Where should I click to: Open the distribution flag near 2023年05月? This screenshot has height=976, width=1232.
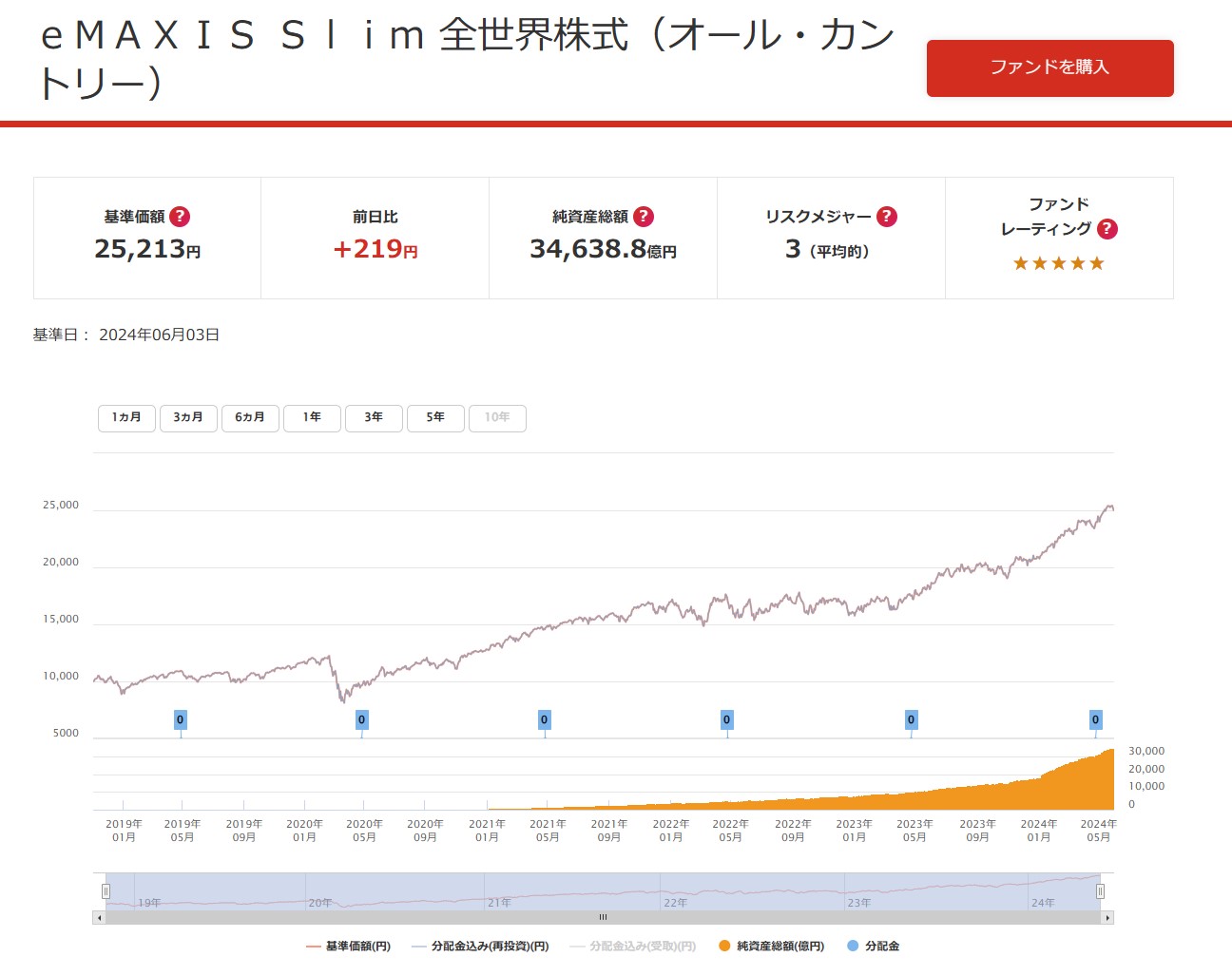coord(912,720)
